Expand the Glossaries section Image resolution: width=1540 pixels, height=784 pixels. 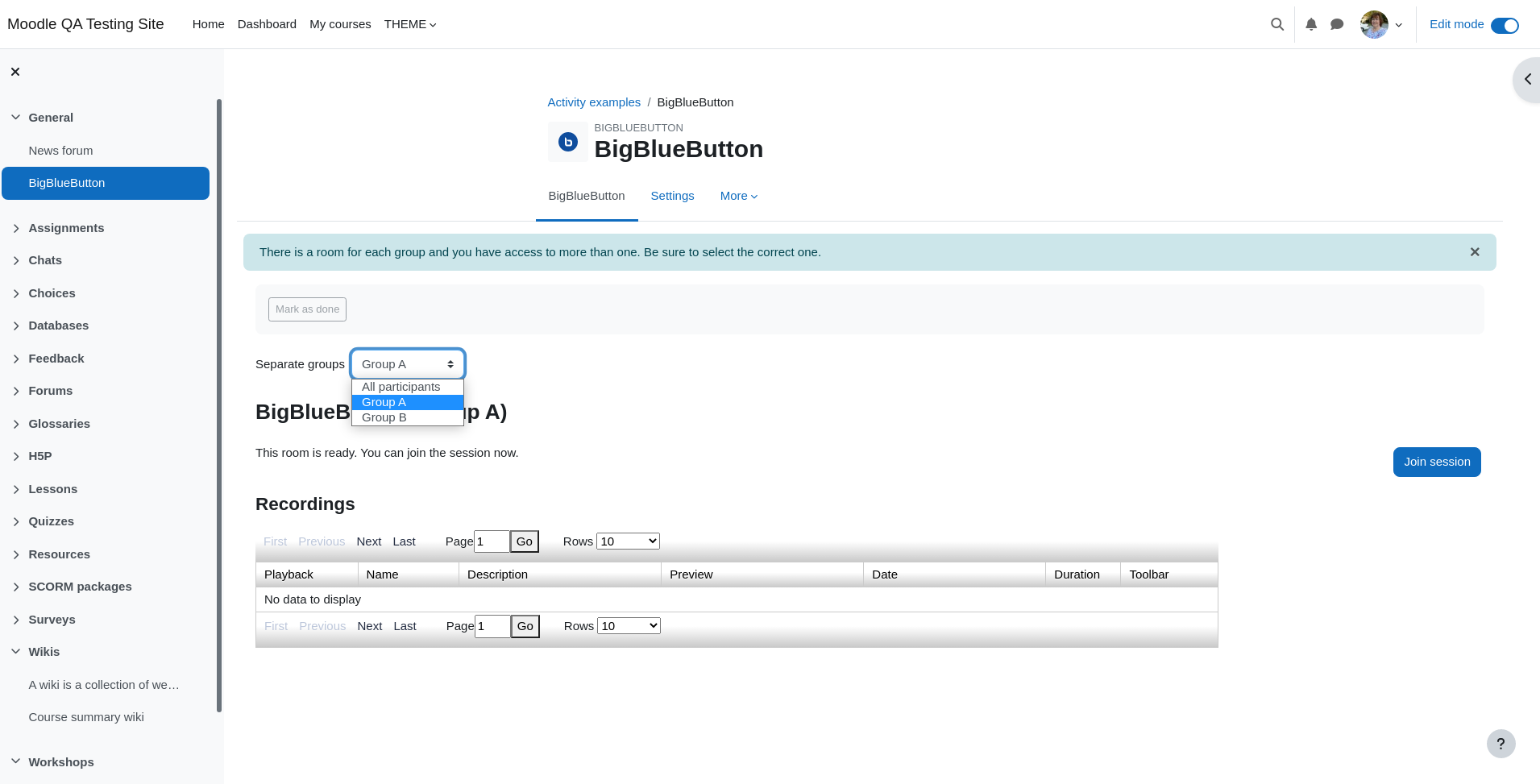tap(16, 424)
